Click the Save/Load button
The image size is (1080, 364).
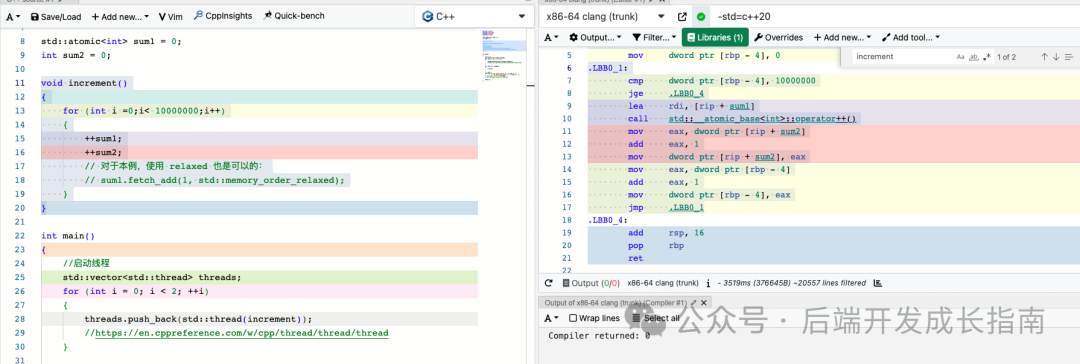55,17
